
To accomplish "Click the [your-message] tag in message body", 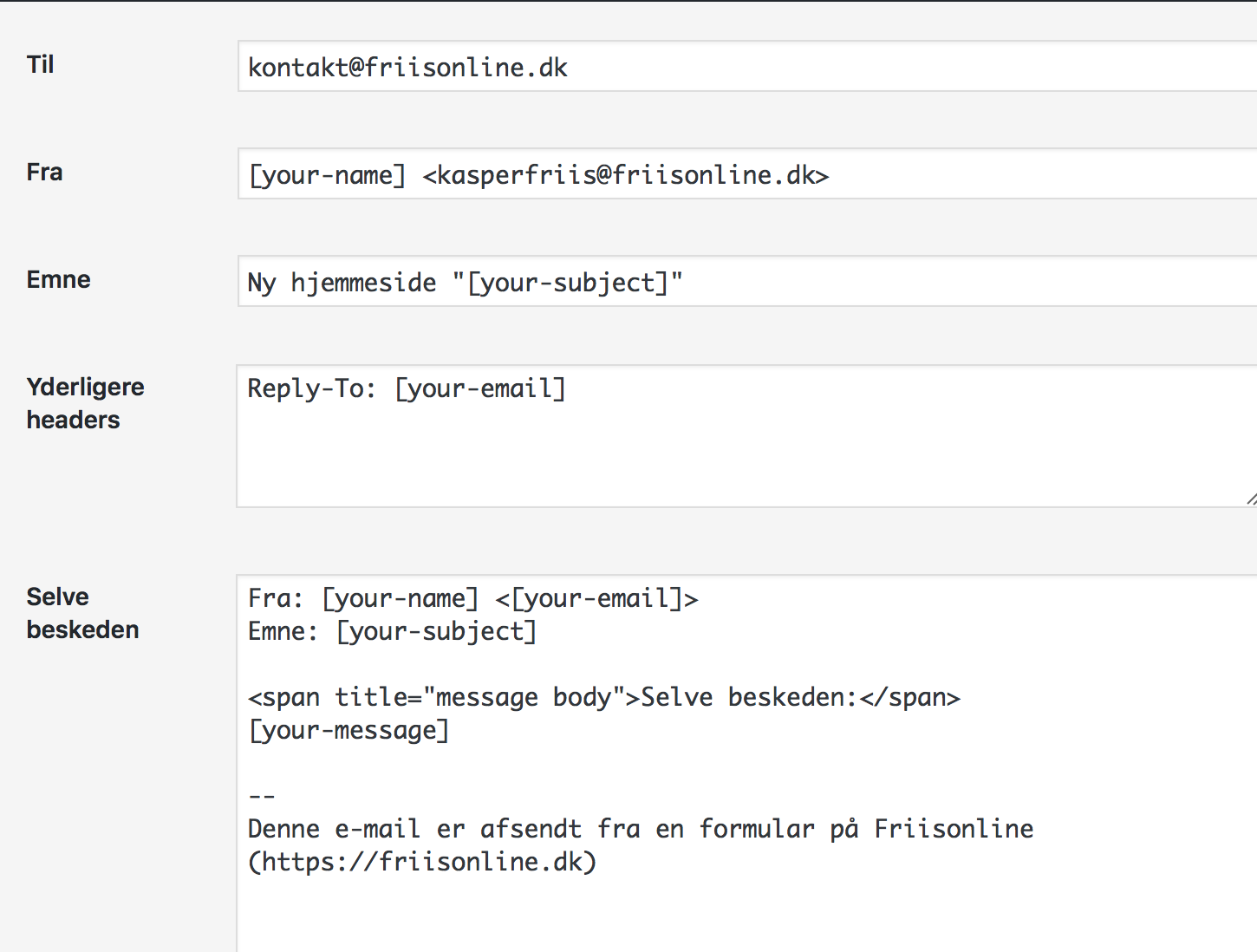I will [348, 730].
